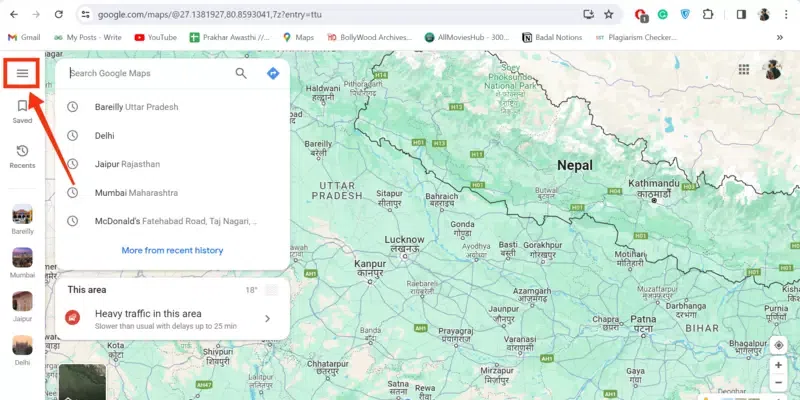Viewport: 800px width, 400px height.
Task: Click the browser address bar URL
Action: coord(210,15)
